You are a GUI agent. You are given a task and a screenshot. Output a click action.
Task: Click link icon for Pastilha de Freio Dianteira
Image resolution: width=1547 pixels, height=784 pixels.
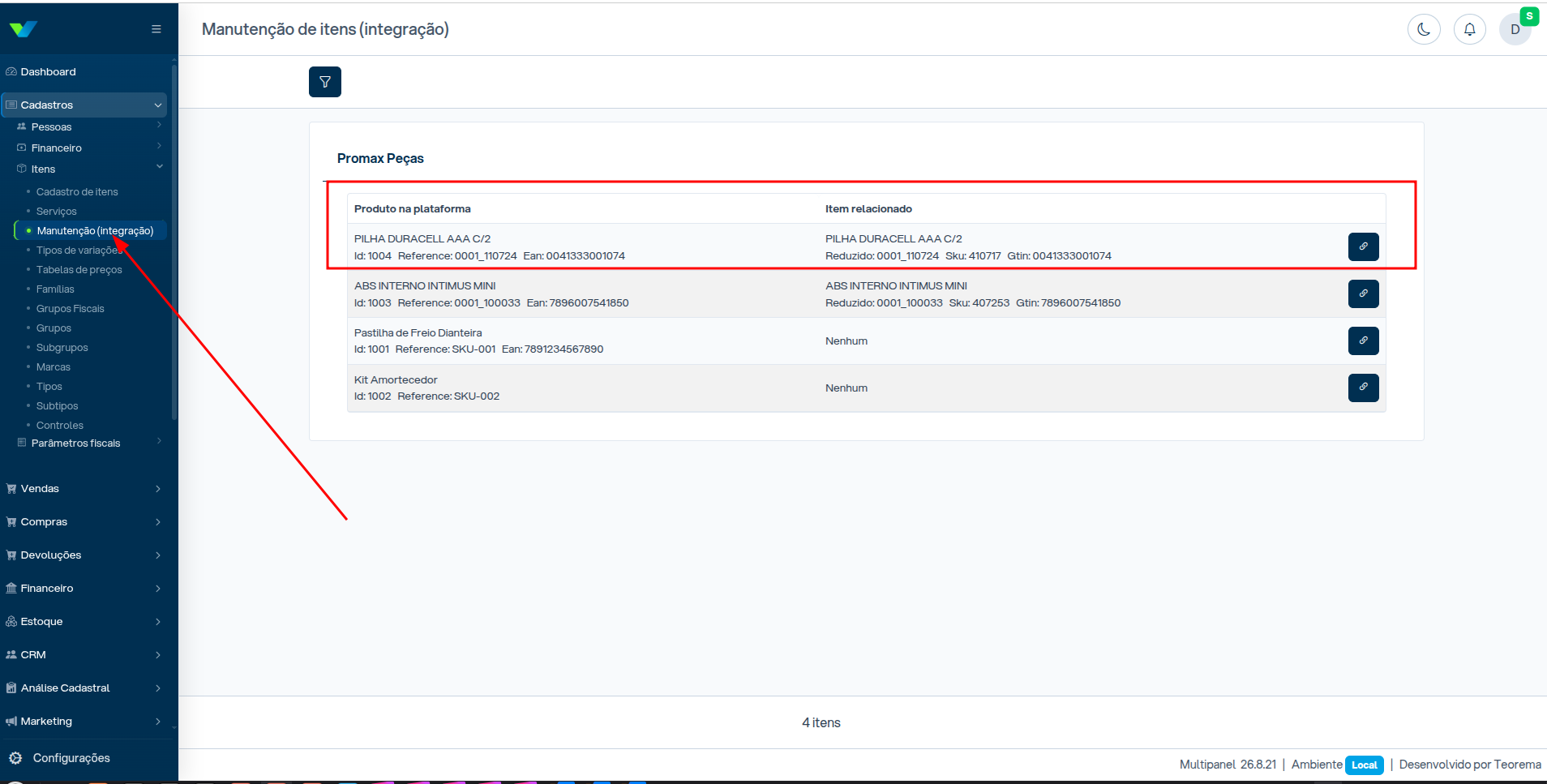[1363, 341]
